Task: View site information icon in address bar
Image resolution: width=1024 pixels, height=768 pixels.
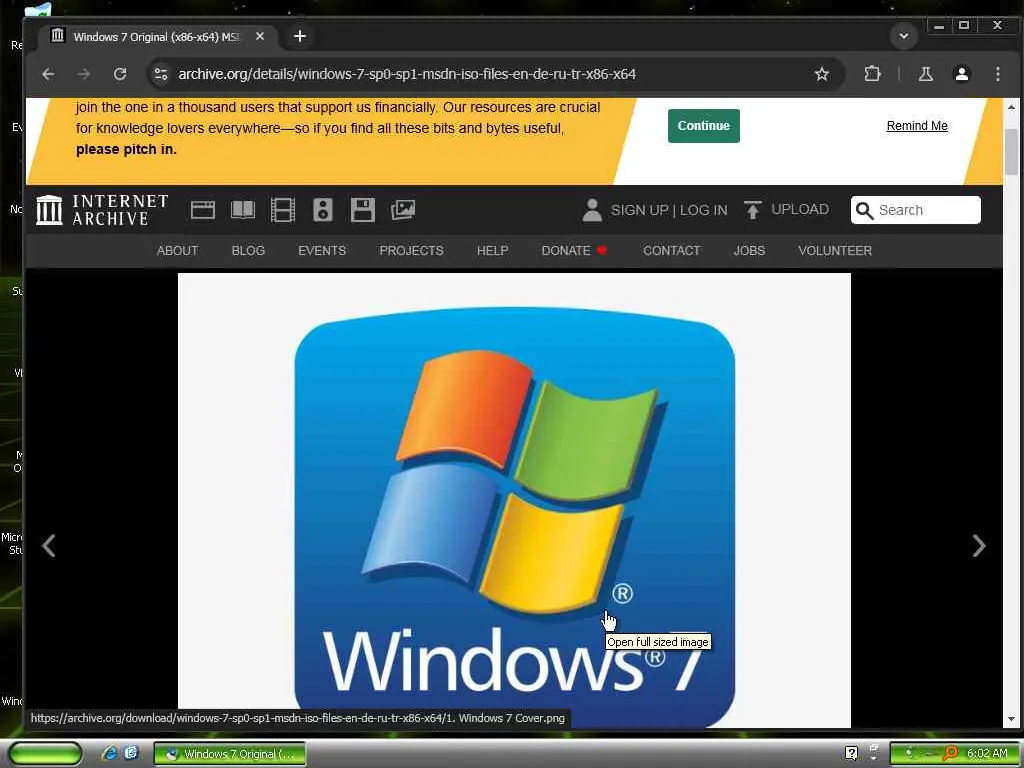Action: (161, 74)
